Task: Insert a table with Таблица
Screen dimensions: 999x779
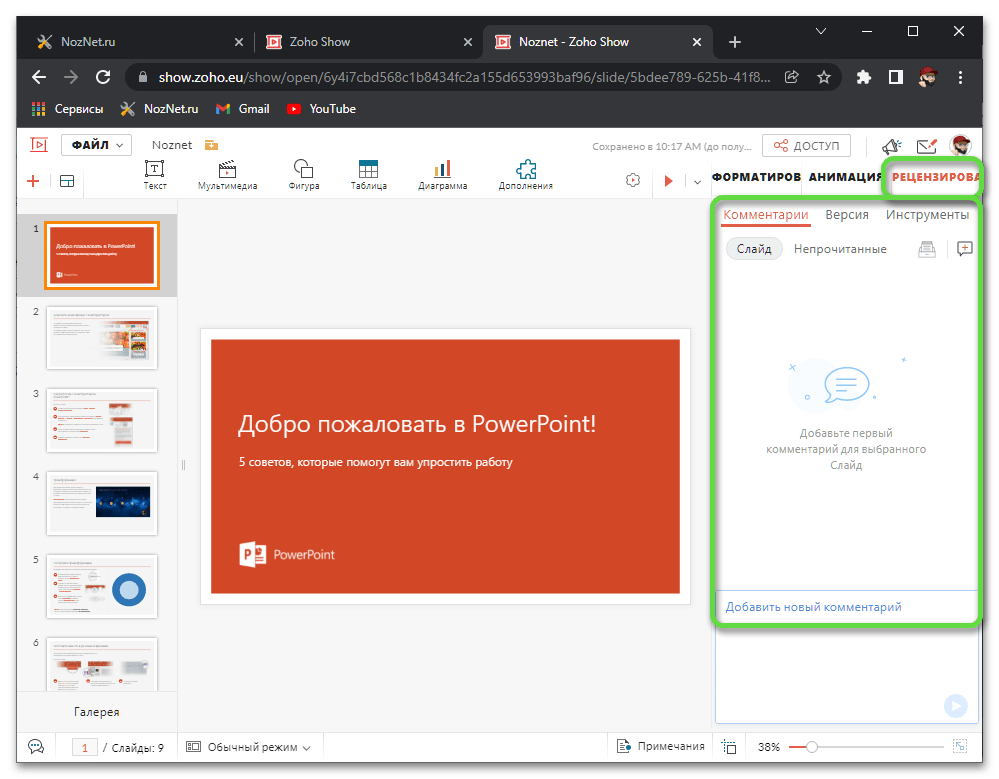Action: click(368, 175)
